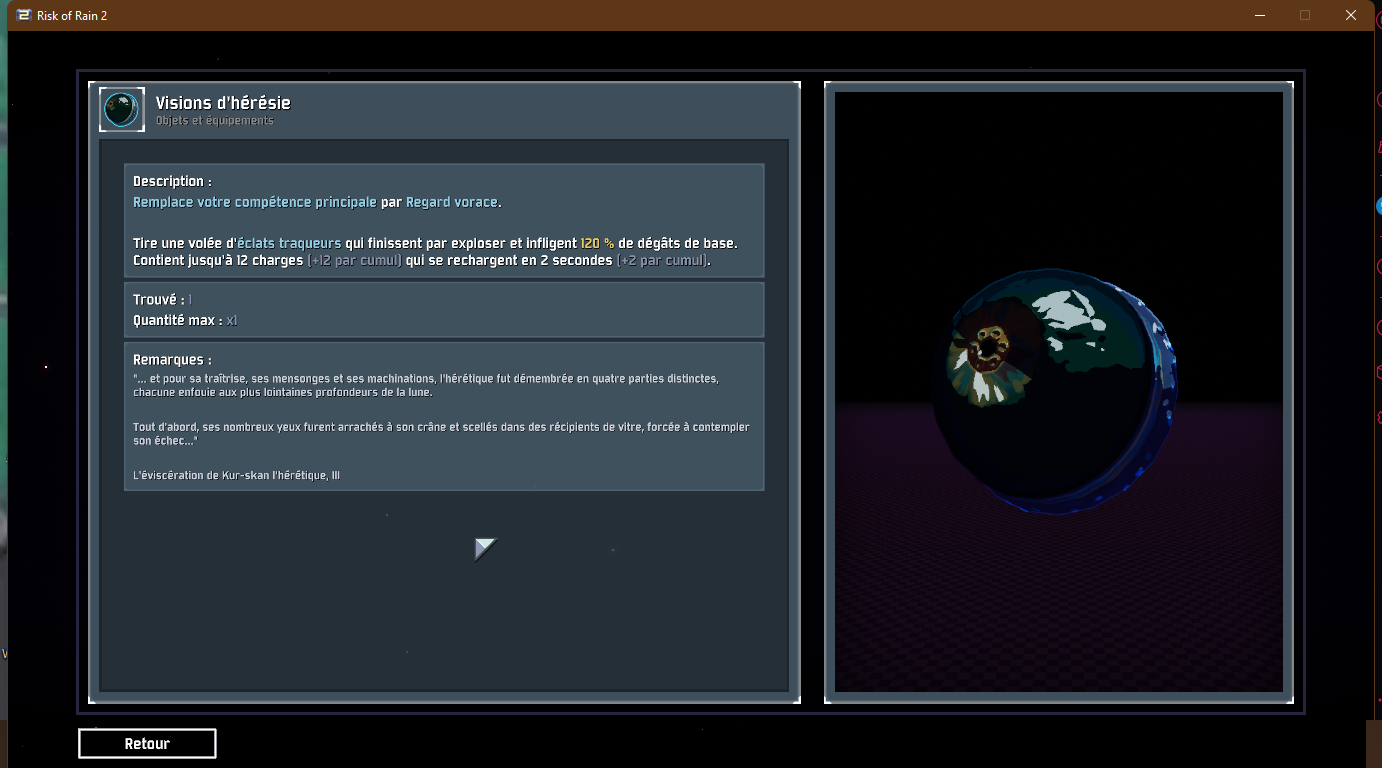
Task: Click the "Quantité max :" statistic row
Action: pos(185,321)
